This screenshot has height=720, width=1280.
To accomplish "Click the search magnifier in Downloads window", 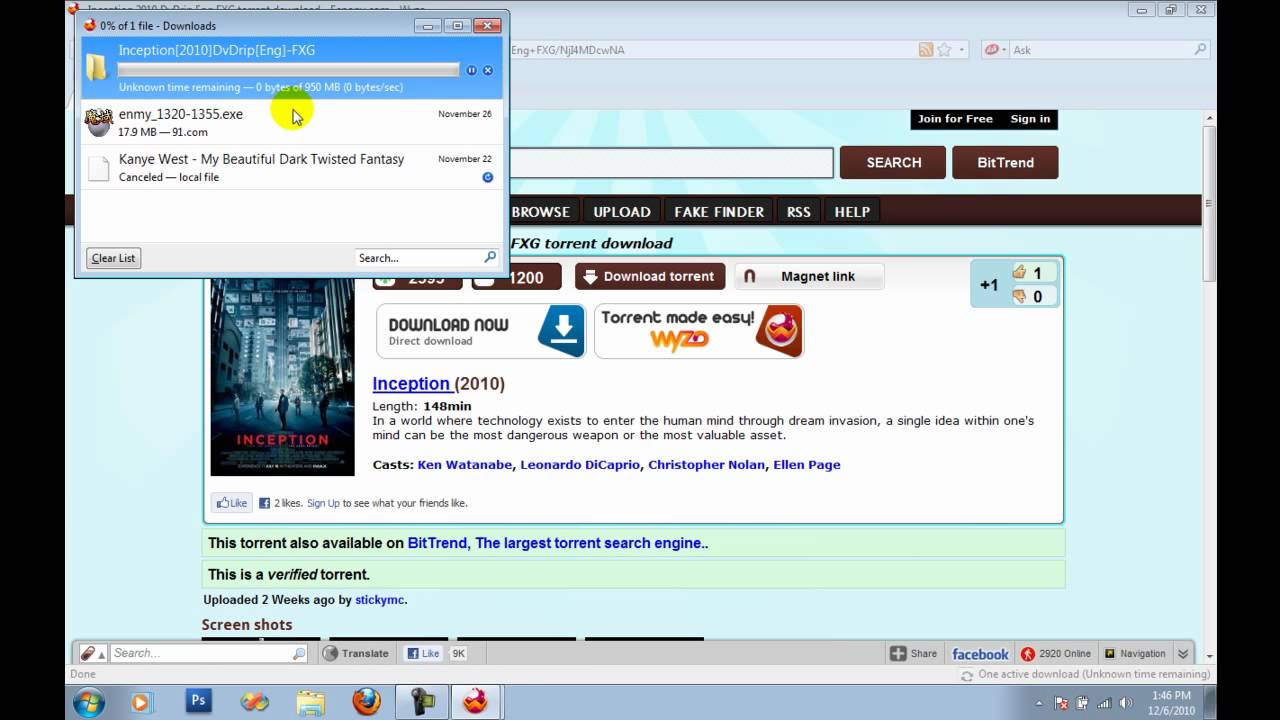I will (x=490, y=257).
